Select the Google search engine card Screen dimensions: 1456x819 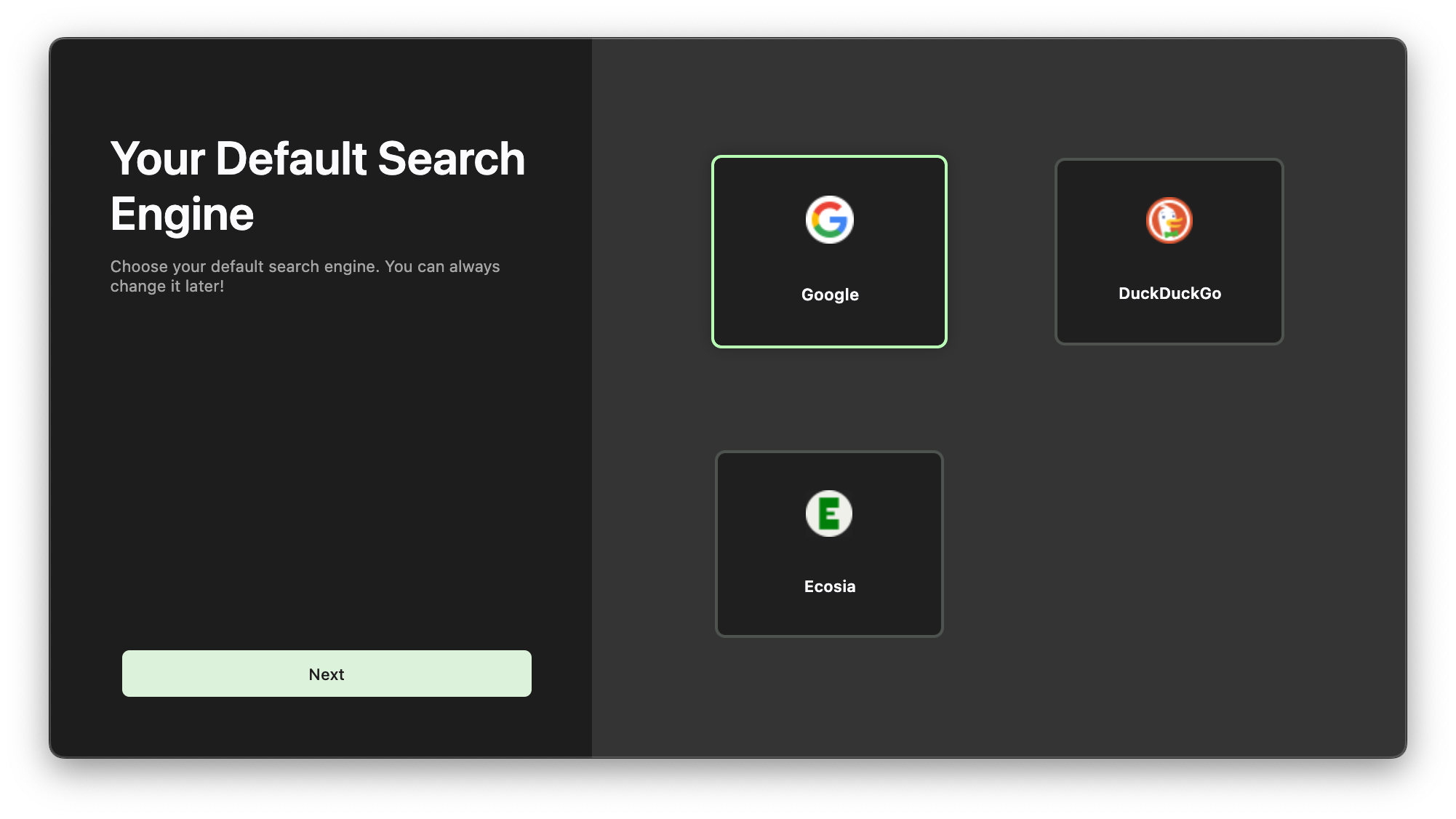tap(829, 252)
